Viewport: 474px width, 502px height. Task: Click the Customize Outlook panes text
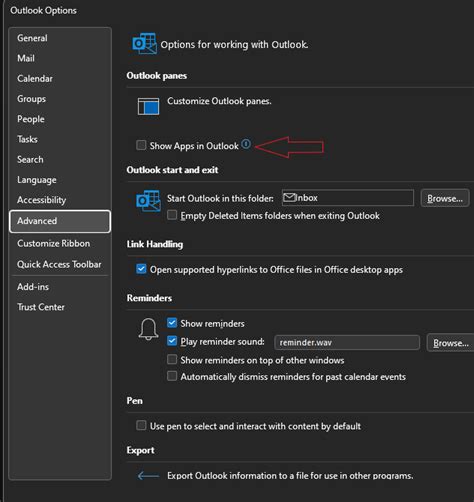(219, 101)
